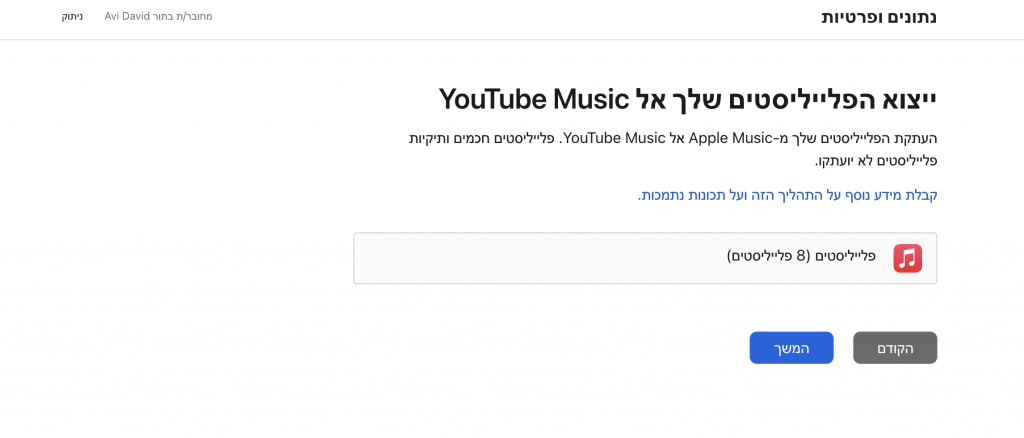This screenshot has height=438, width=1024.
Task: Click '(8 פלייליסטים)' count in the row
Action: point(767,255)
